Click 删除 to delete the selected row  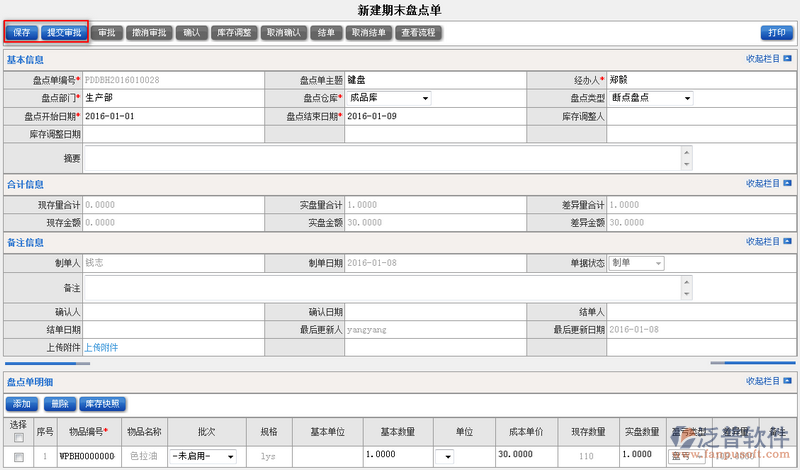[x=59, y=404]
